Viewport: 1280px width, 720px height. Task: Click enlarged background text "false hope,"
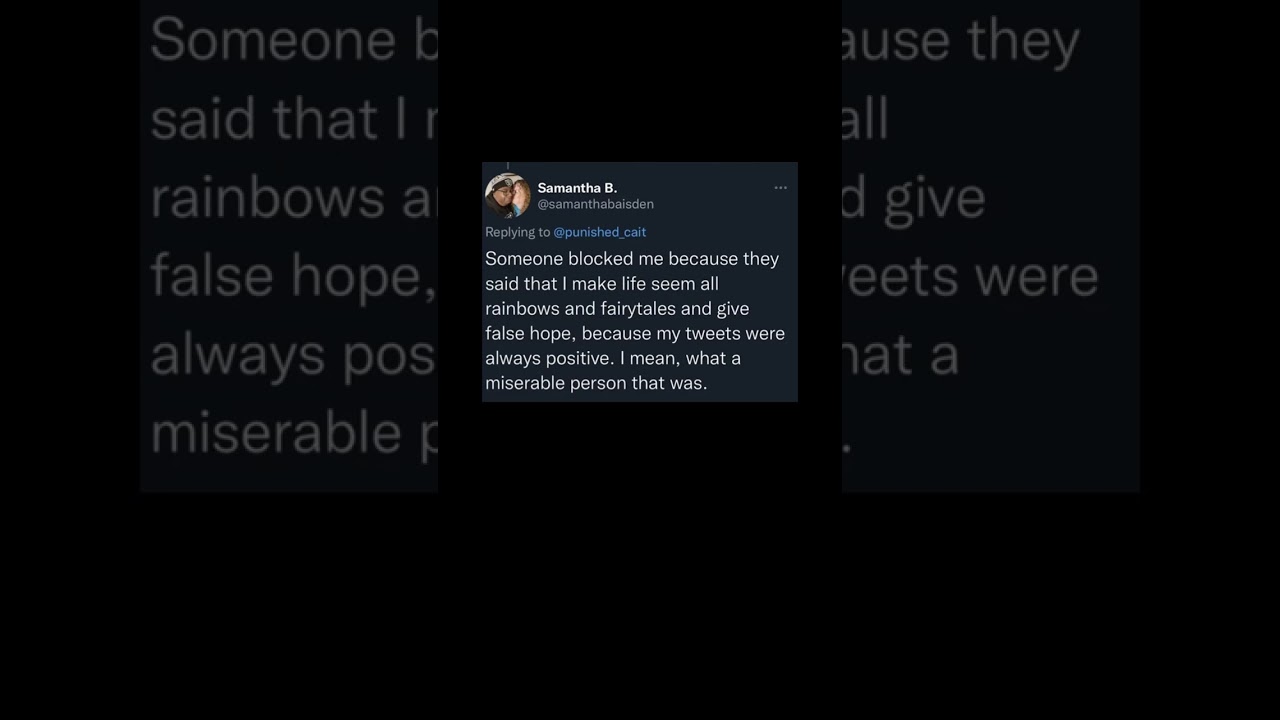(x=294, y=277)
